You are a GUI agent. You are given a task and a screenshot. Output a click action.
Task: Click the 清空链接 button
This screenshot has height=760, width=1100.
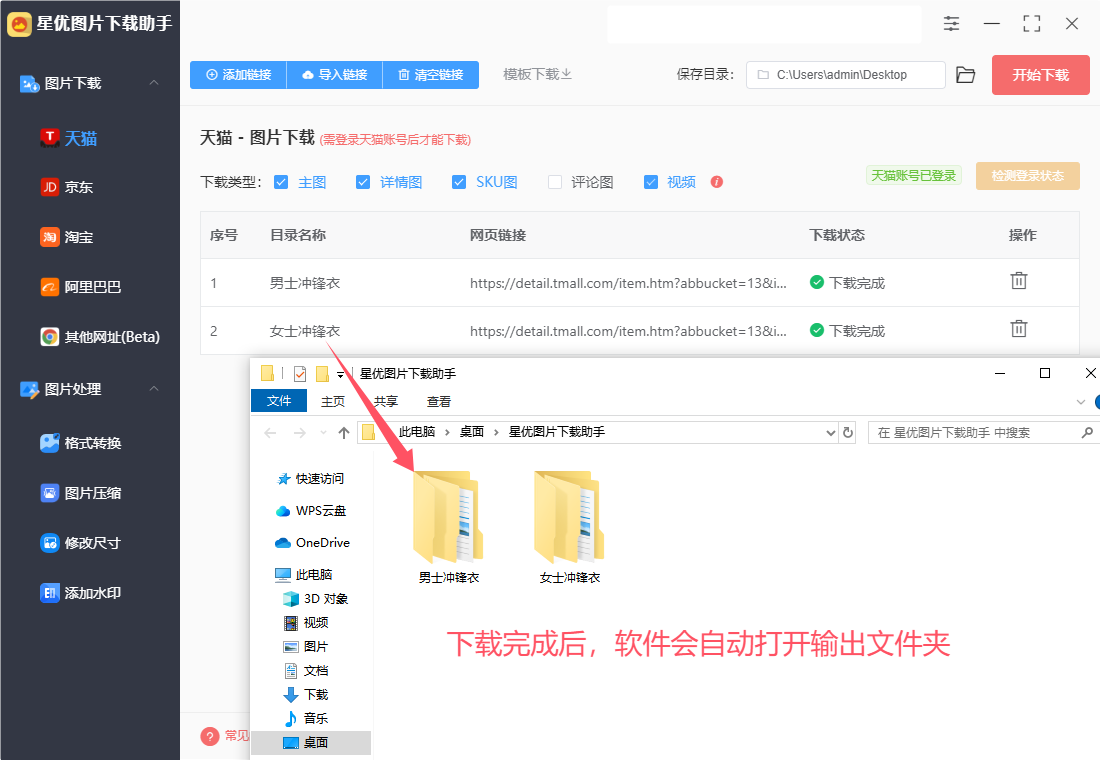431,75
